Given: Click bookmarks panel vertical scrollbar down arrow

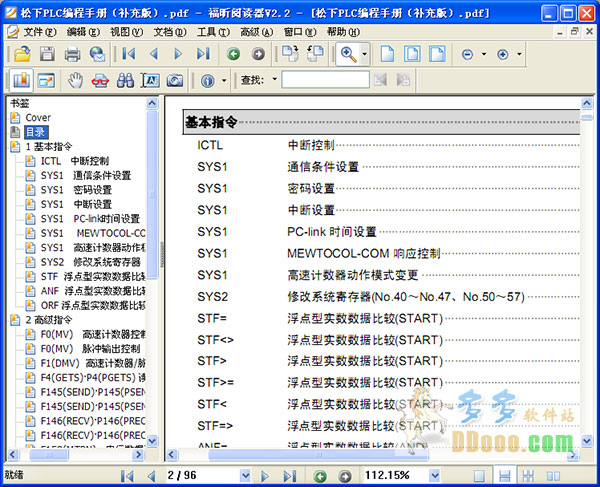Looking at the screenshot, I should point(152,441).
